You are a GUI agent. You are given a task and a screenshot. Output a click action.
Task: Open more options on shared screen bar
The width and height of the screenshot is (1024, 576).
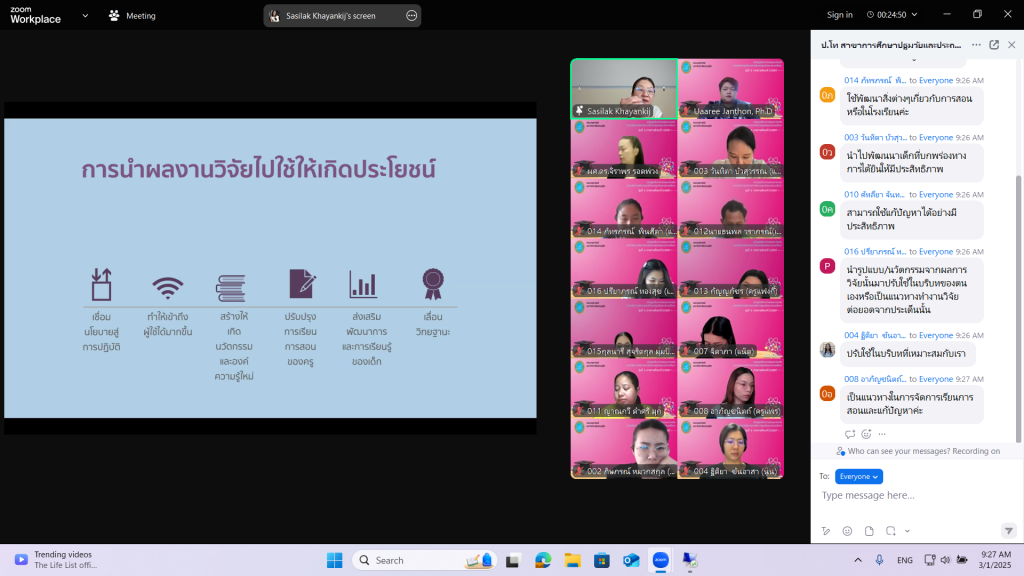pyautogui.click(x=411, y=15)
